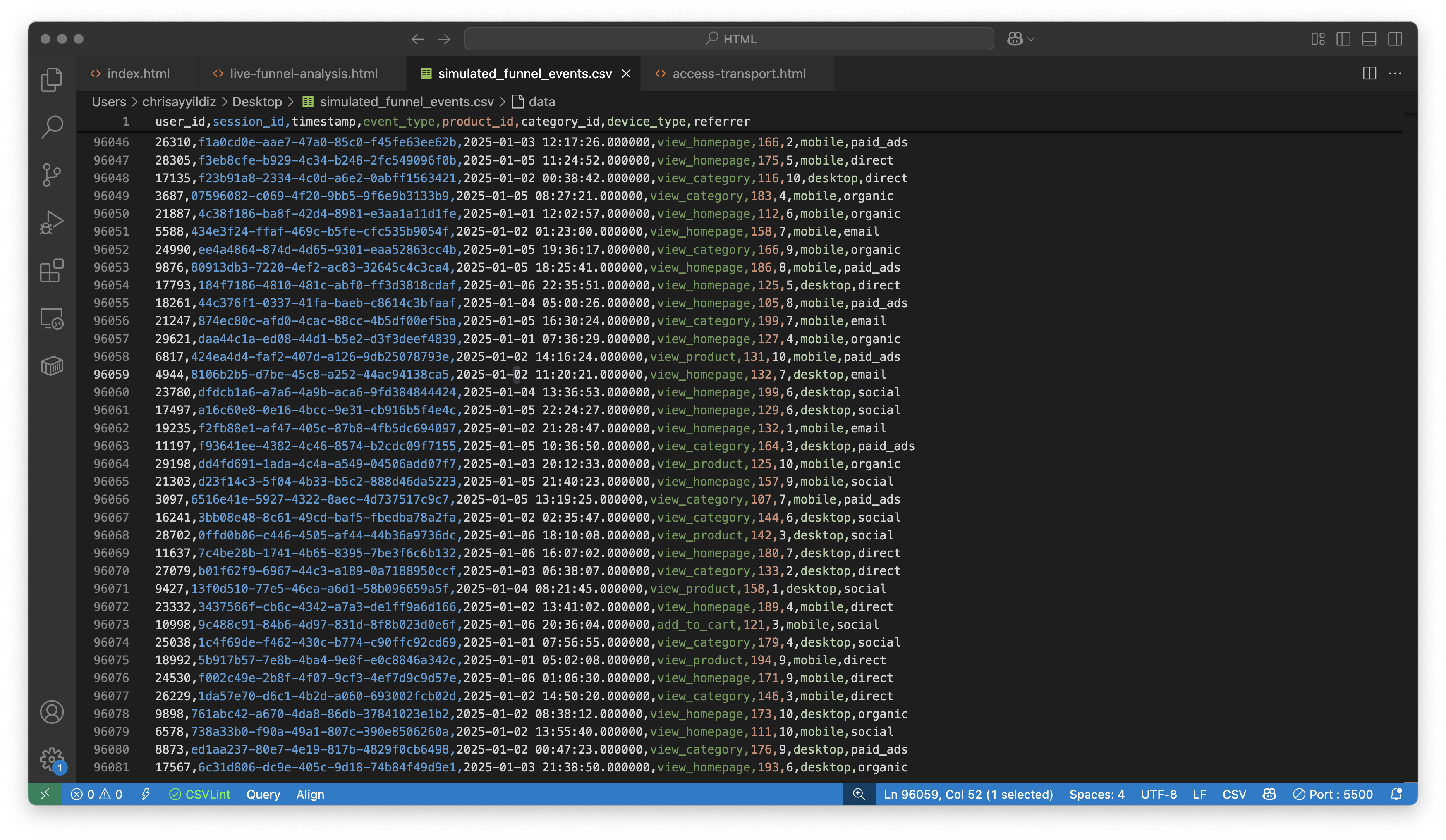Open the Run and Debug view
The height and width of the screenshot is (840, 1446).
(52, 222)
